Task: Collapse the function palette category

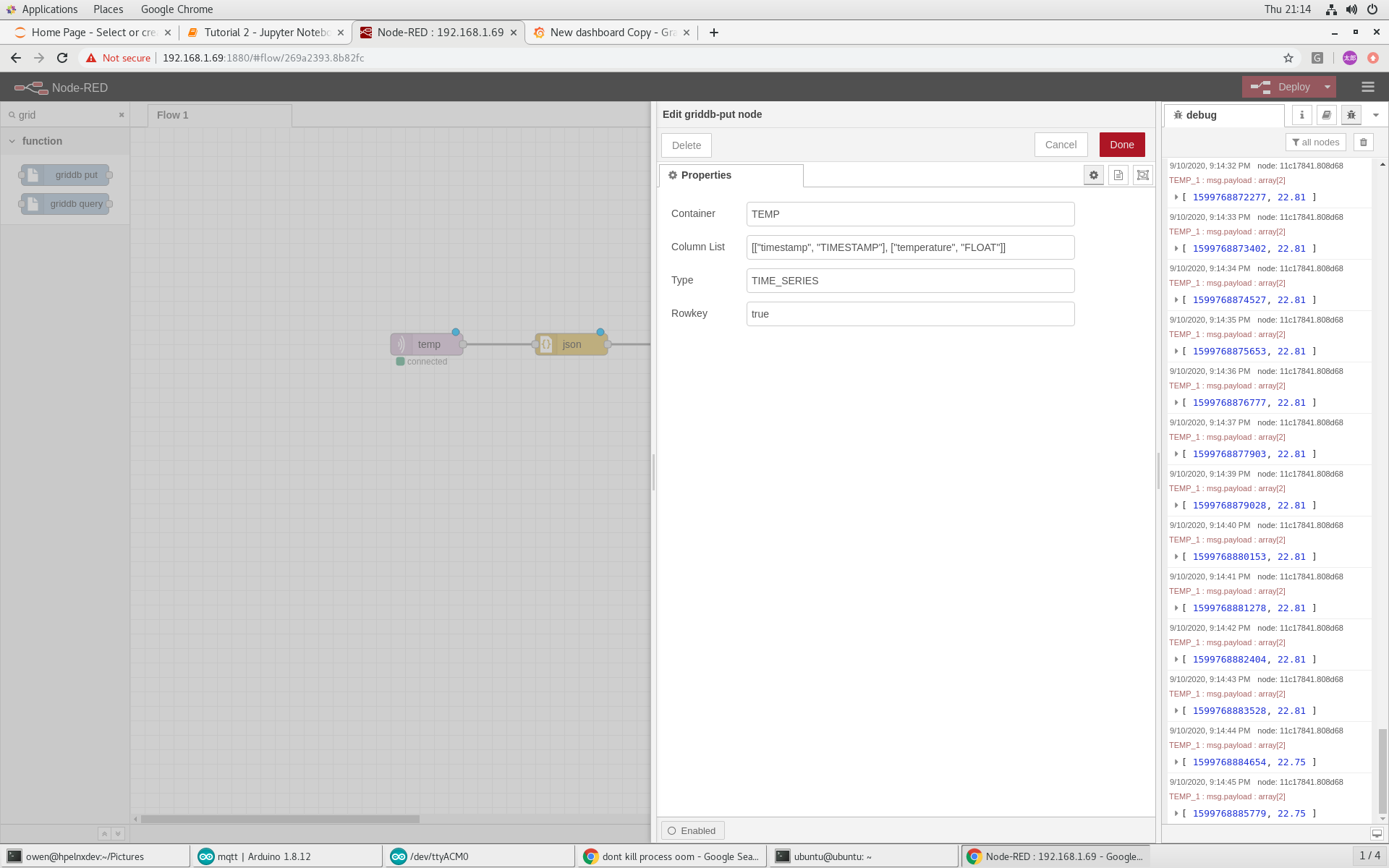Action: [x=12, y=141]
